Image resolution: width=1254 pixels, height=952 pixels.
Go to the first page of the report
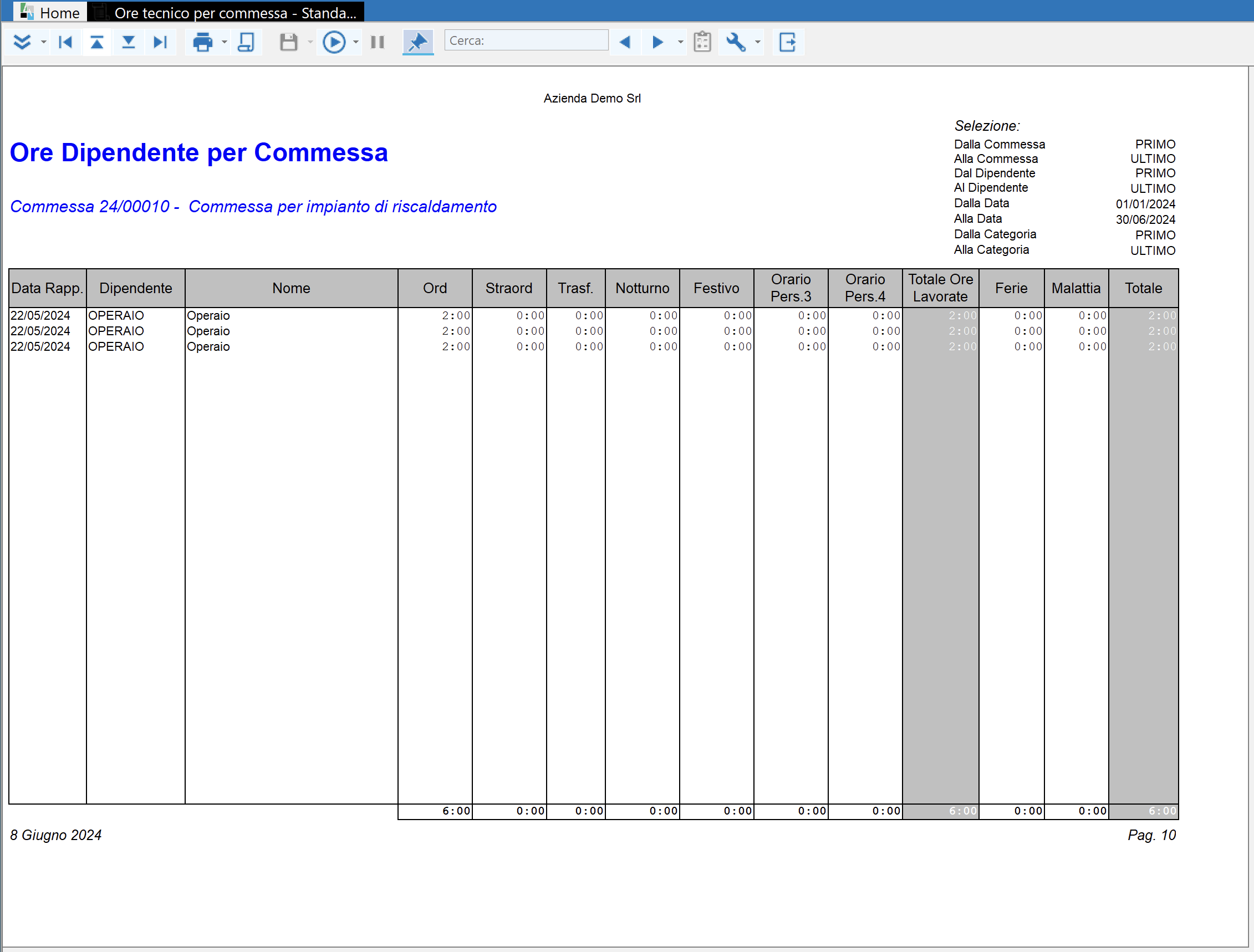coord(65,42)
